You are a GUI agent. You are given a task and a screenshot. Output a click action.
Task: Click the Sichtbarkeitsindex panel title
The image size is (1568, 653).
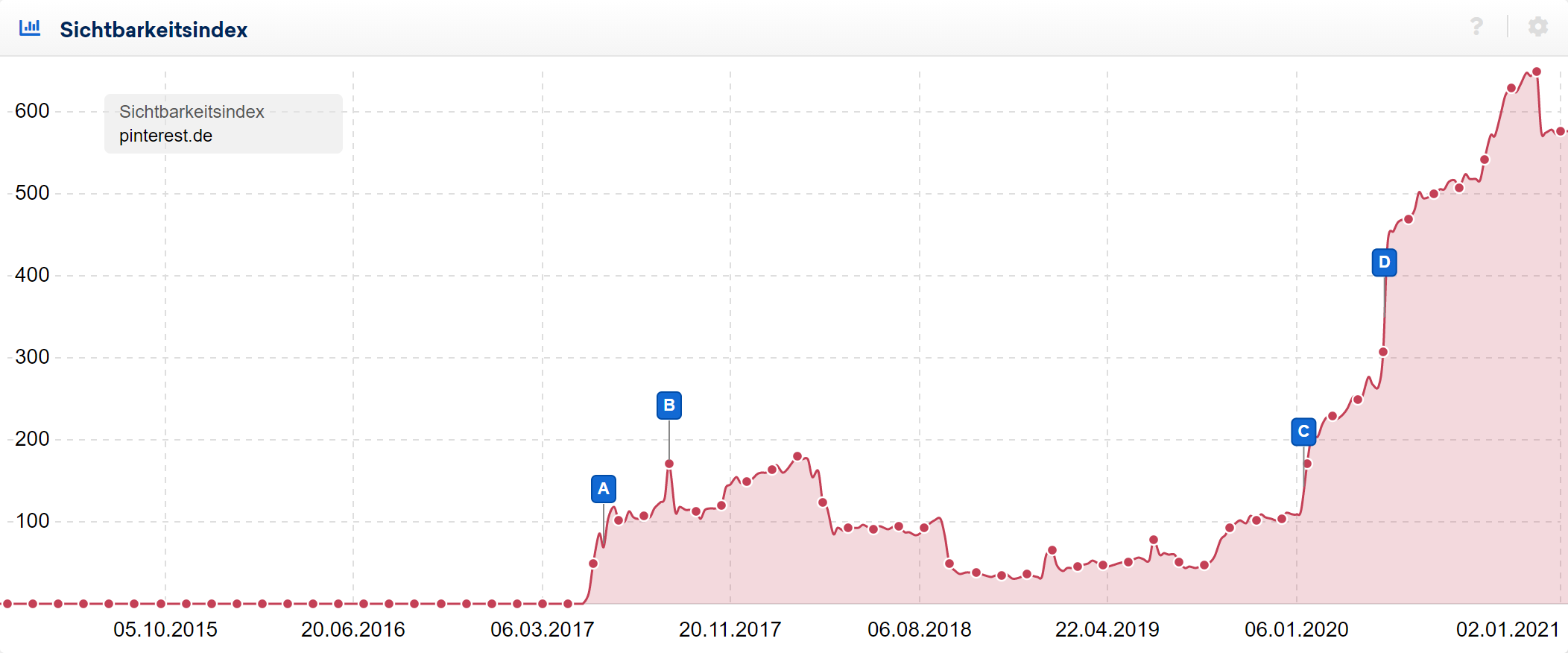click(154, 30)
